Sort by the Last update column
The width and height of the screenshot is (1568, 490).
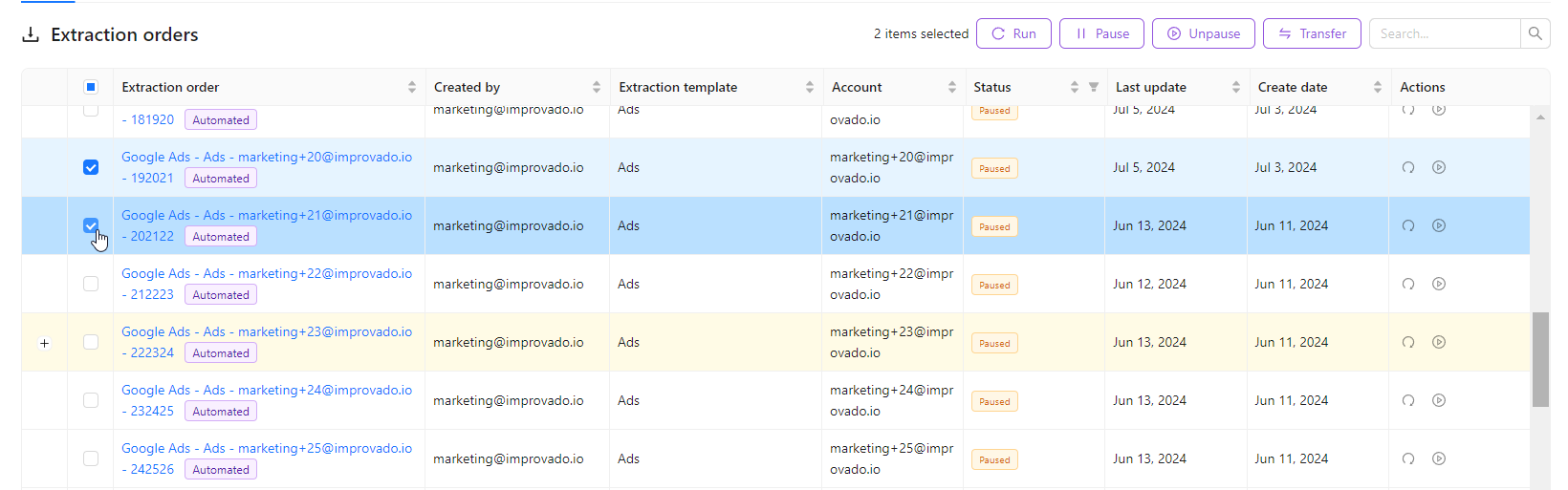[x=1235, y=87]
